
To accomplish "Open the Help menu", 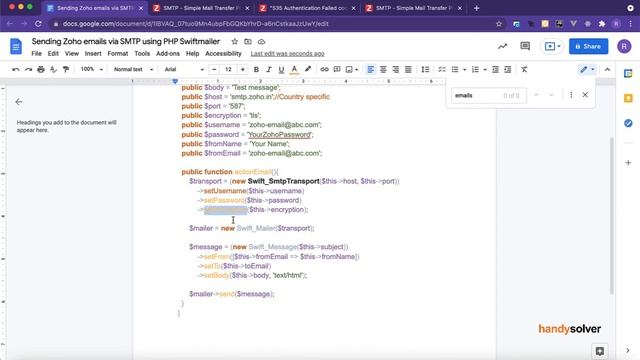I will pyautogui.click(x=192, y=53).
